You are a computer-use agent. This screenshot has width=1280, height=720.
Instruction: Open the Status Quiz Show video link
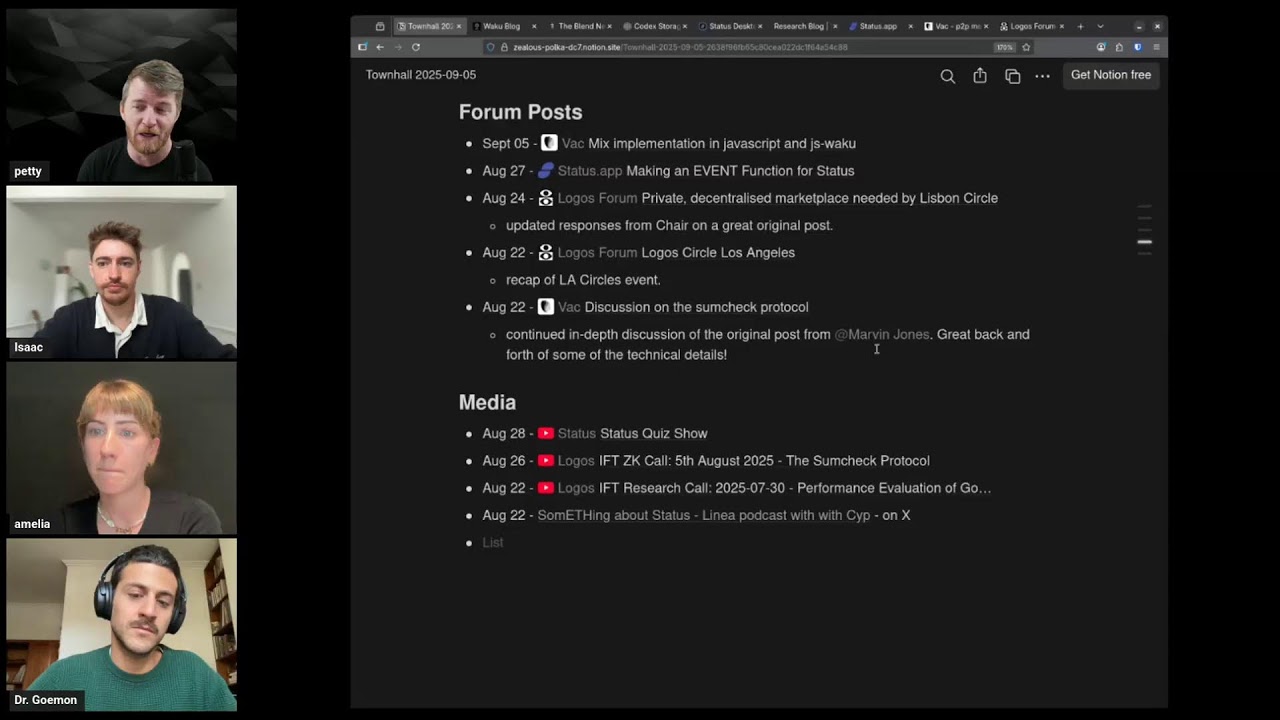point(653,433)
